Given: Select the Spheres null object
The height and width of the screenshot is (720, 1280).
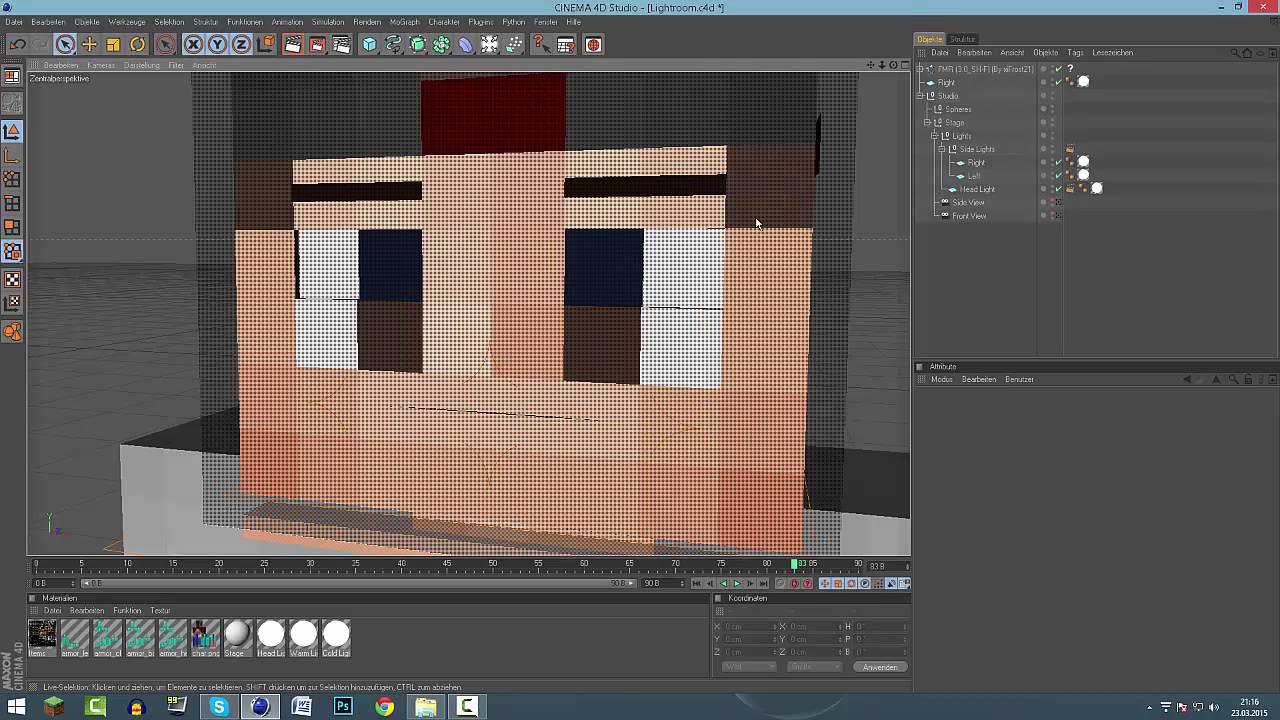Looking at the screenshot, I should (x=958, y=110).
